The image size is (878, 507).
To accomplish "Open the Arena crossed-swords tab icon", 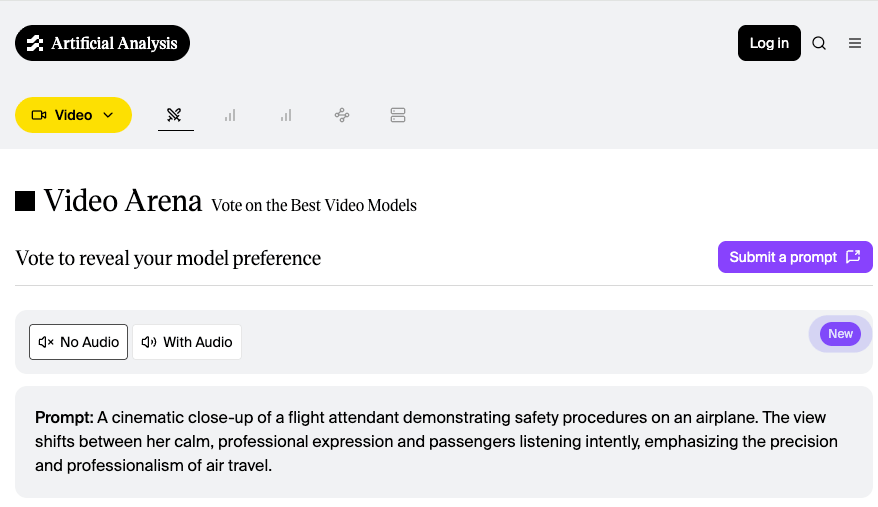I will tap(175, 115).
